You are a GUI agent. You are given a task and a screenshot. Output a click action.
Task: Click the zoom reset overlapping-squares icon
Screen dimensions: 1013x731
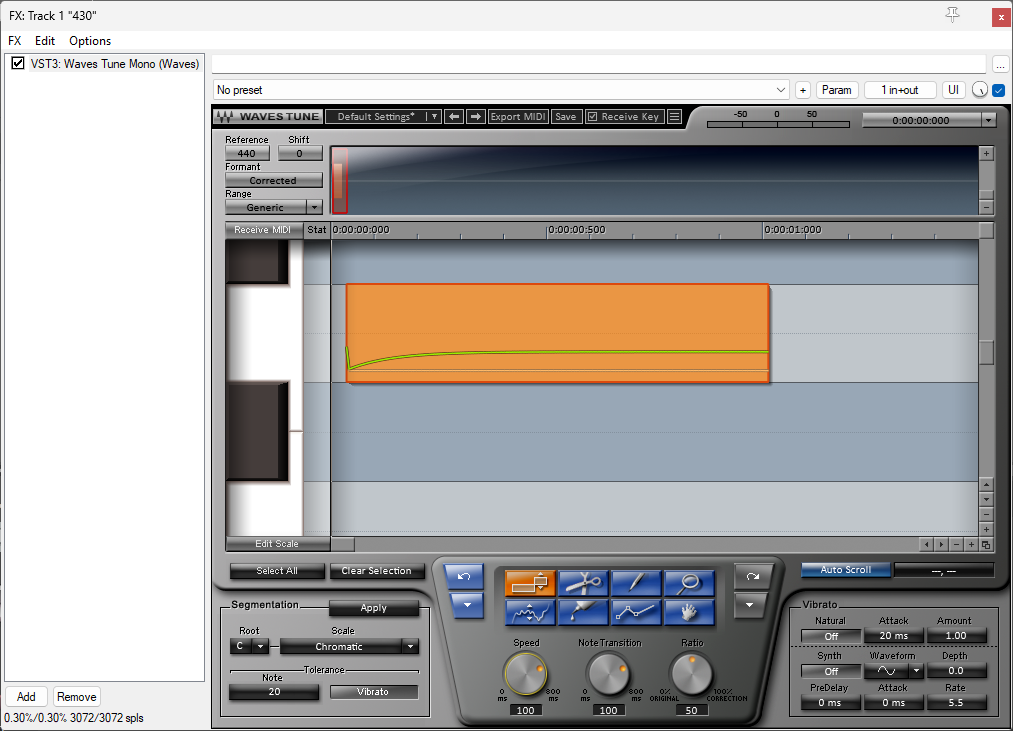tap(986, 544)
